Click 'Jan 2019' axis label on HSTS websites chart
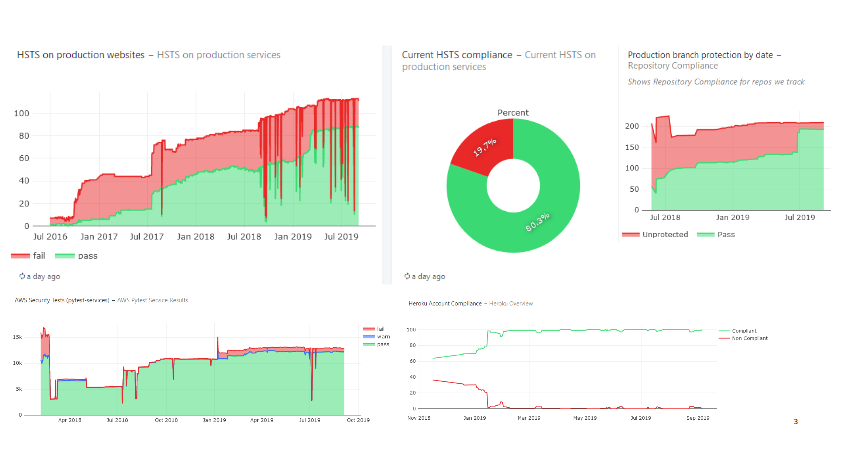Viewport: 842px width, 473px height. coord(293,236)
